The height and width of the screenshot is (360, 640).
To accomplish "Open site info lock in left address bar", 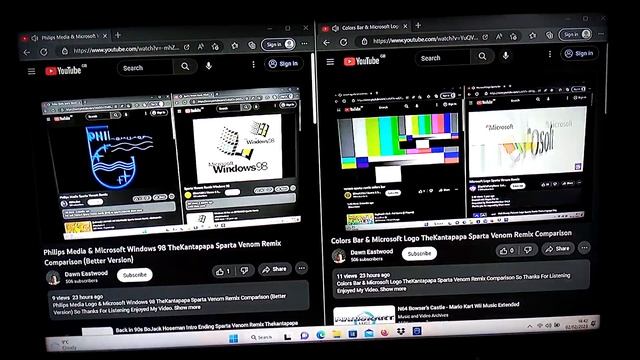I will pyautogui.click(x=64, y=51).
